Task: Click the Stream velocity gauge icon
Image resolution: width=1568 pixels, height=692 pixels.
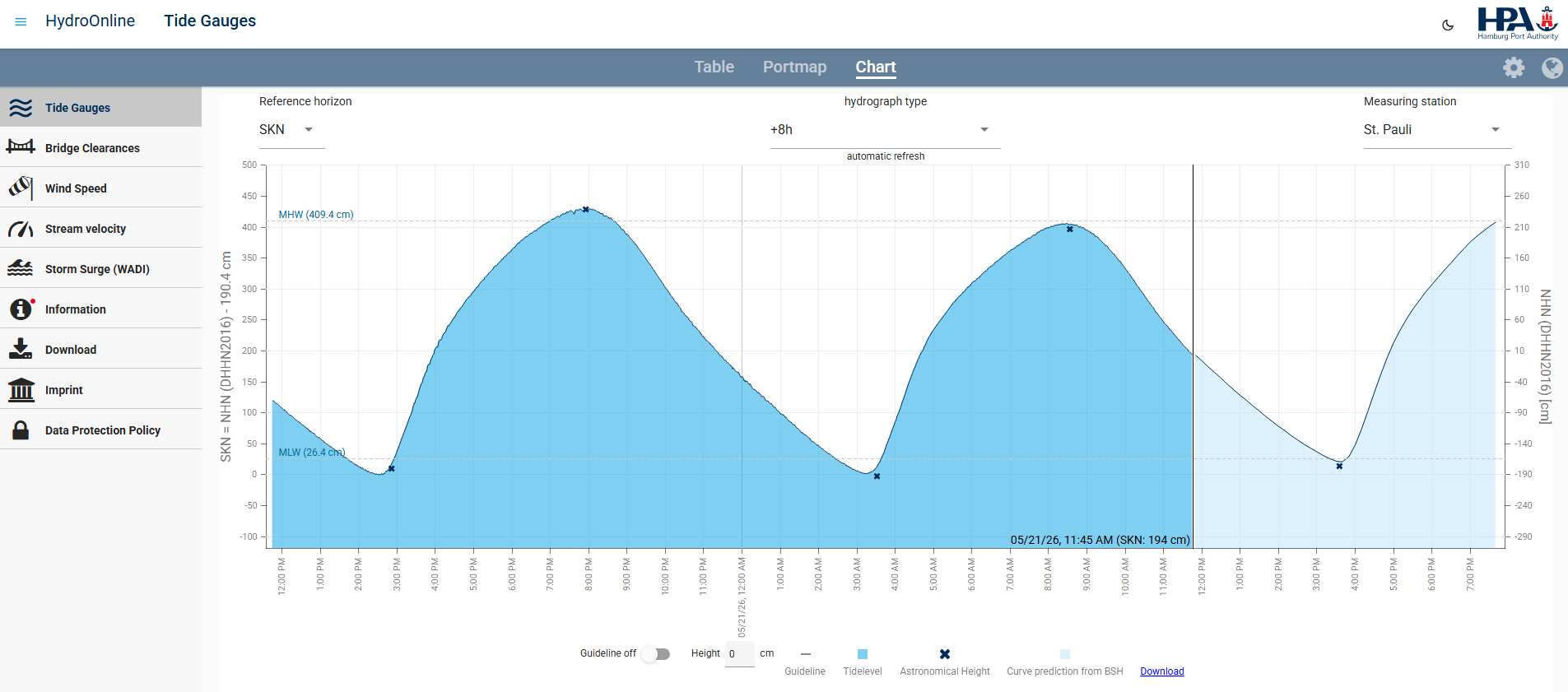Action: coord(21,229)
